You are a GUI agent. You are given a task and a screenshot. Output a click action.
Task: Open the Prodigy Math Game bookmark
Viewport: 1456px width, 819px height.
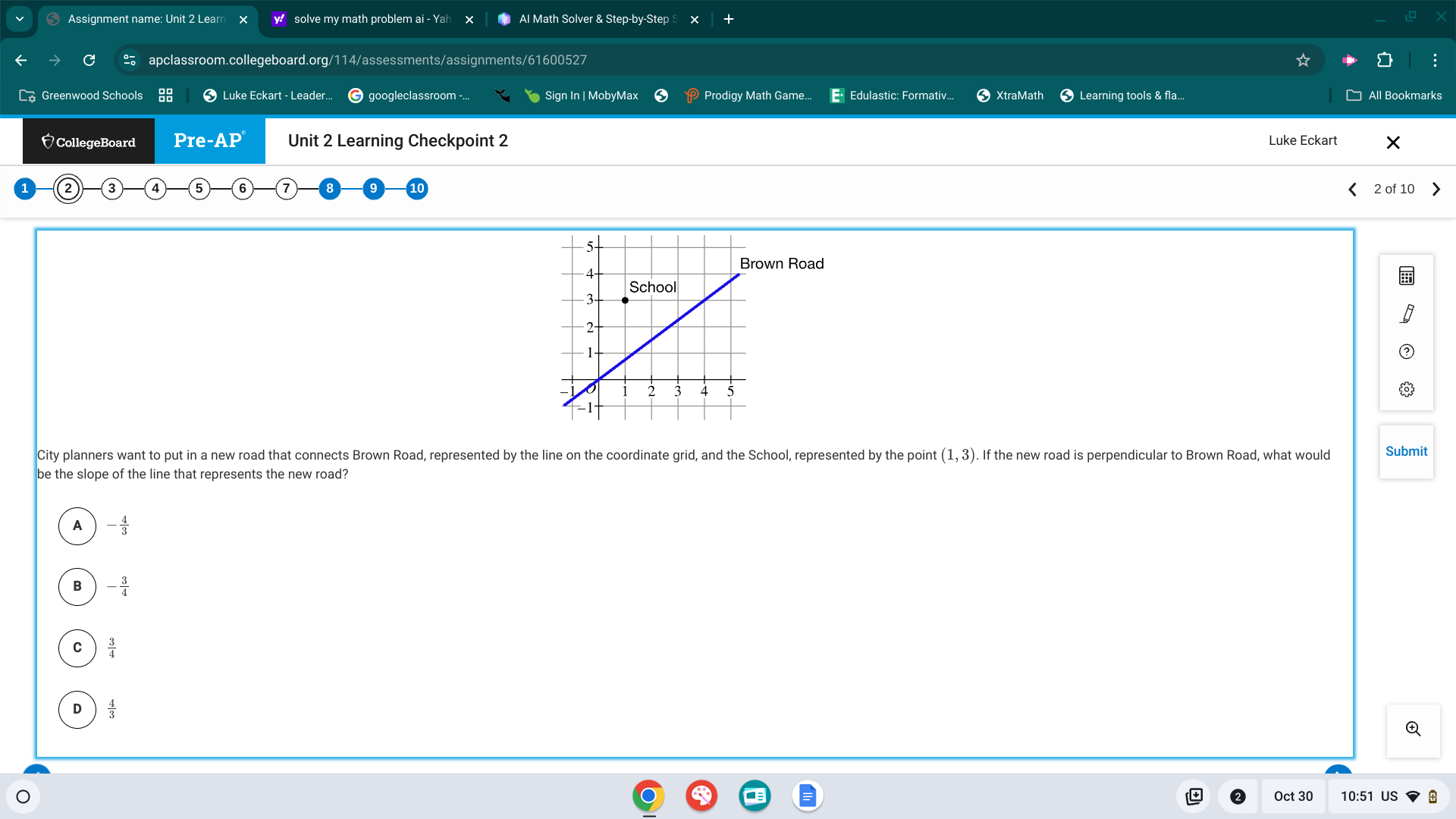pos(748,96)
